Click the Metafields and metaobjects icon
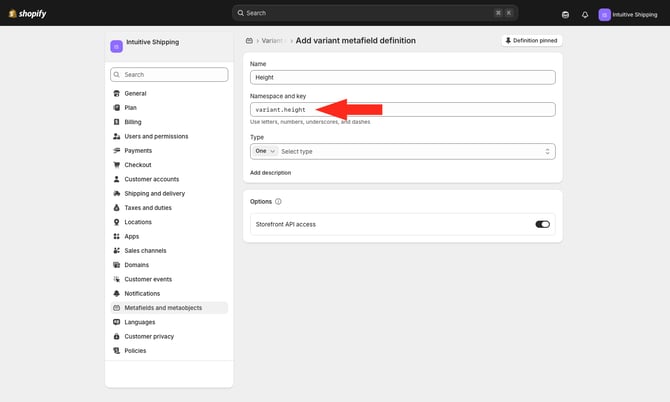 (x=116, y=308)
